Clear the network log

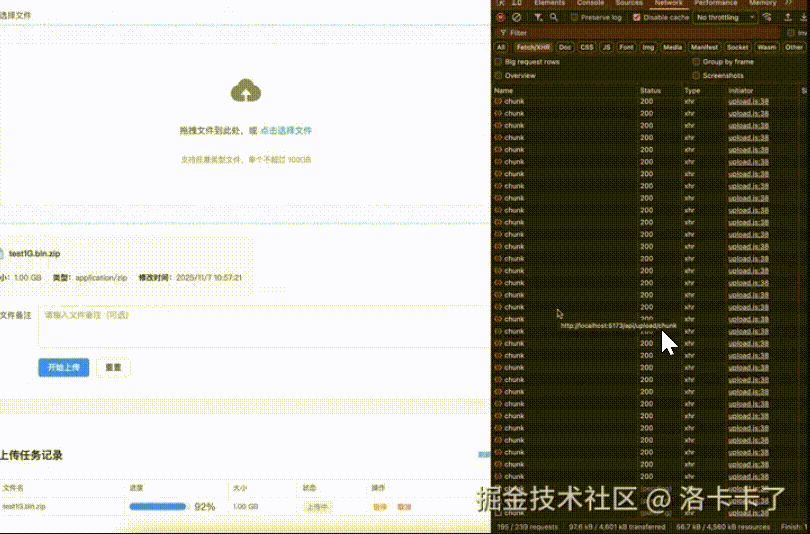point(516,17)
